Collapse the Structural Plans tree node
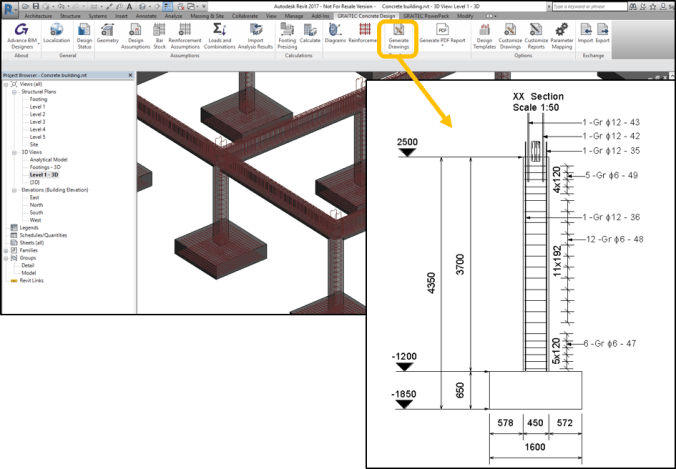This screenshot has width=676, height=469. [16, 93]
